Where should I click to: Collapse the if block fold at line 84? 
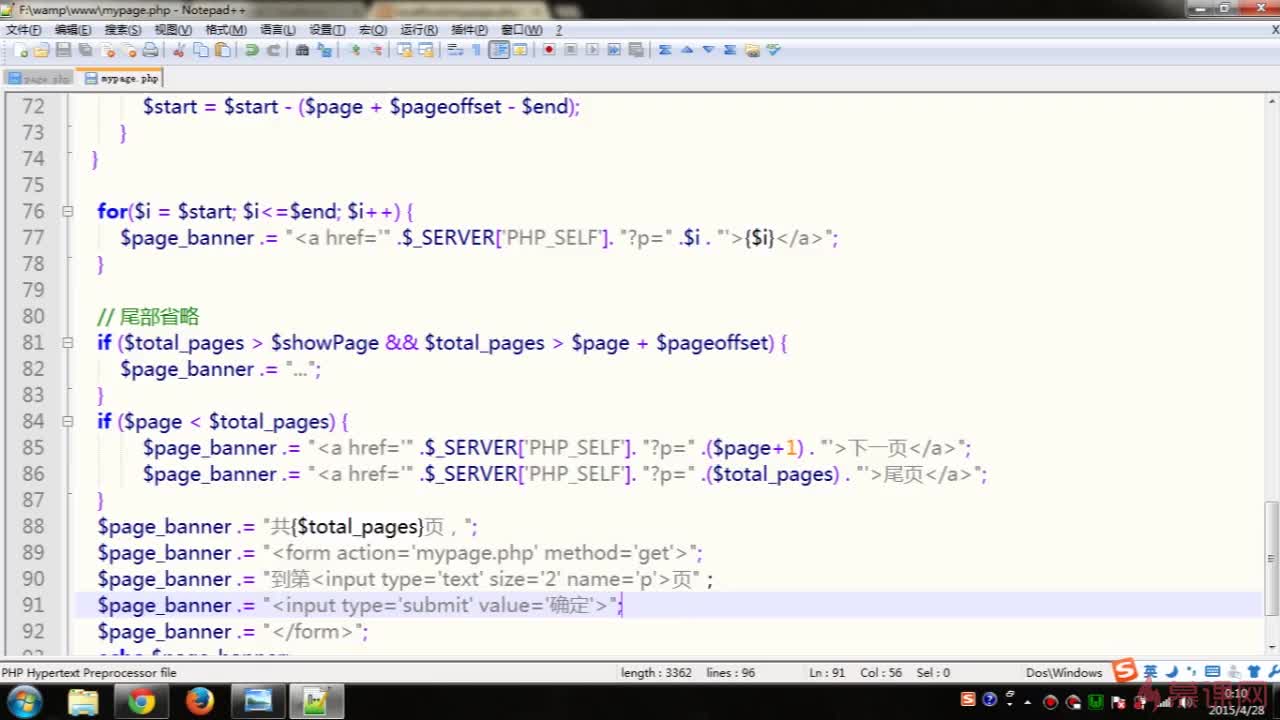[67, 421]
